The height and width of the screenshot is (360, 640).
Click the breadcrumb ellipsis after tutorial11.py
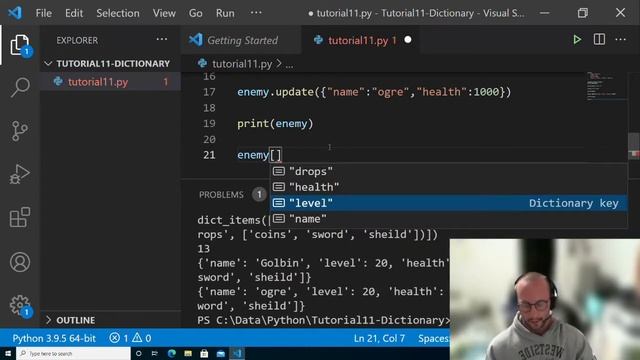[x=289, y=64]
